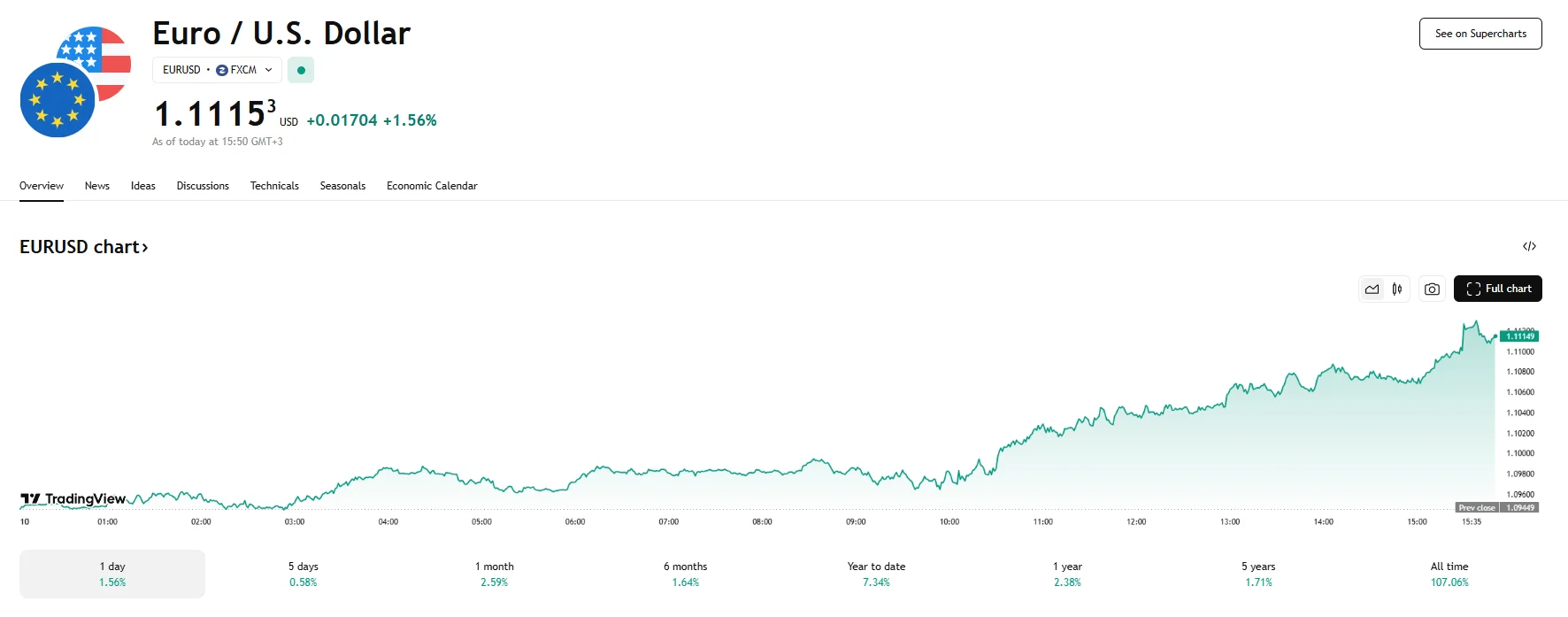Screen dimensions: 1568x617
Task: Click the current price label 1.11149
Action: [x=1520, y=336]
